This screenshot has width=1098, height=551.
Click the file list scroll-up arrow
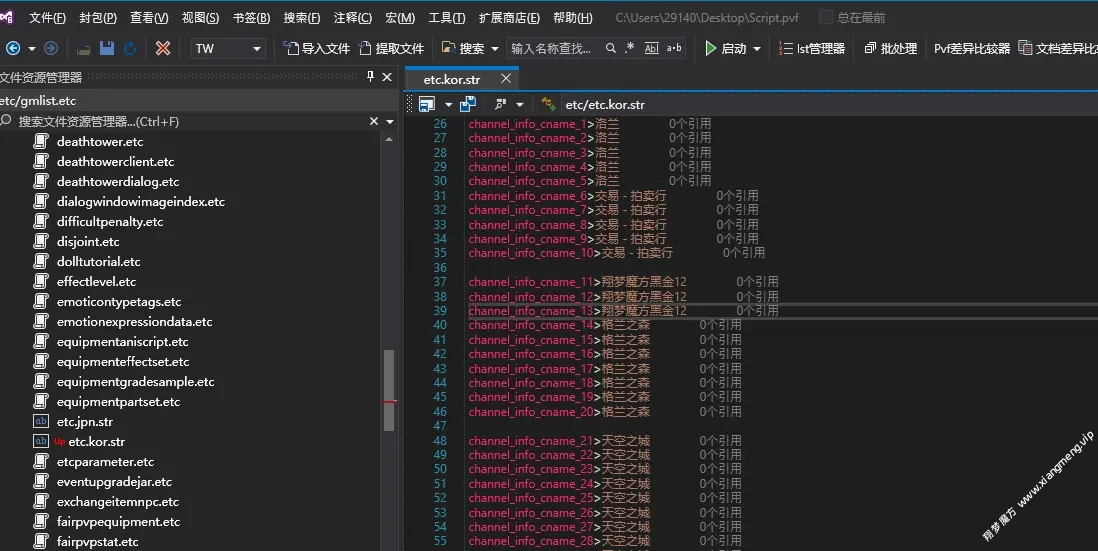click(x=389, y=139)
